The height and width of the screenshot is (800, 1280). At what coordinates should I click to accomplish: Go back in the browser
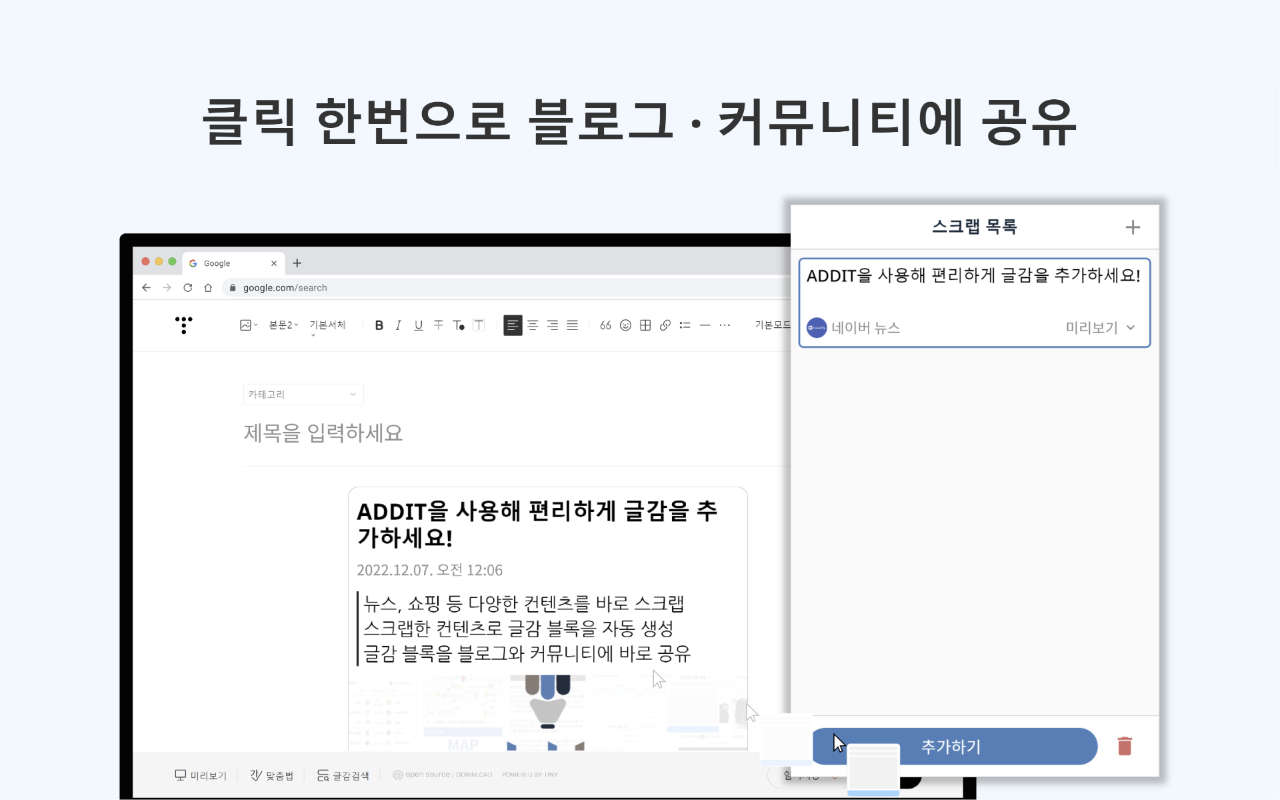(146, 287)
